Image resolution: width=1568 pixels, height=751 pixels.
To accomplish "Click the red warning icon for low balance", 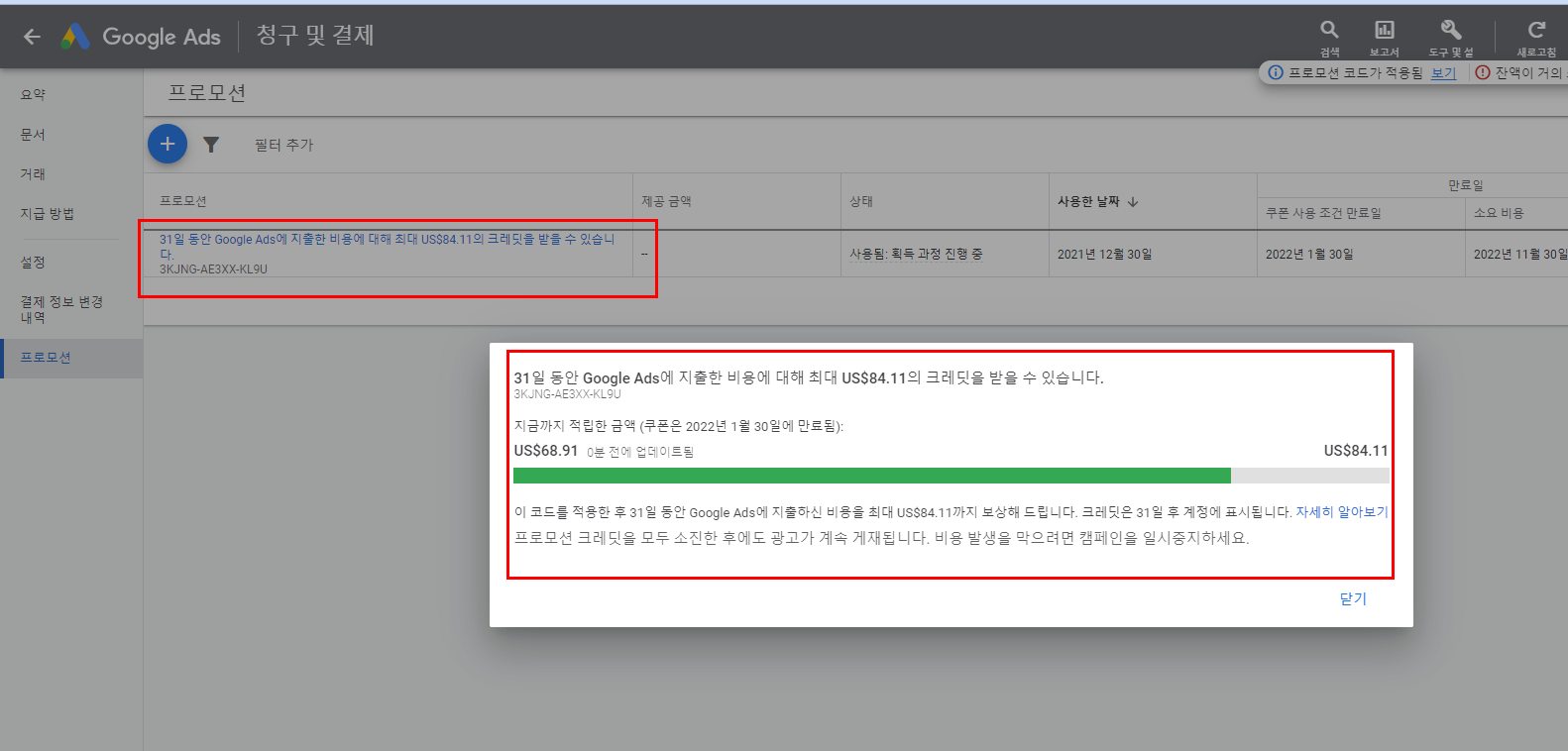I will coord(1483,72).
